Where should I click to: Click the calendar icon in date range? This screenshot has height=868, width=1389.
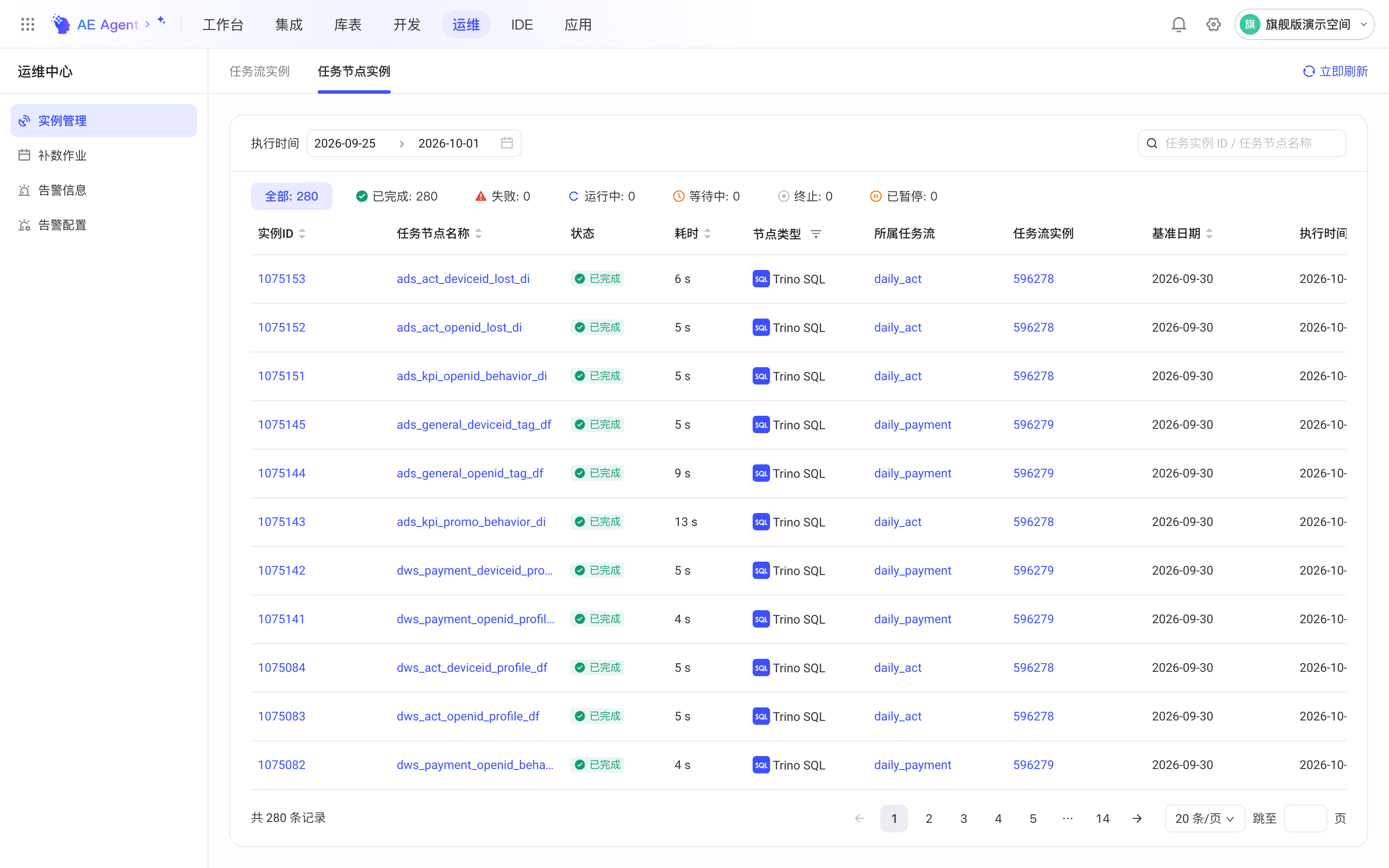point(506,143)
